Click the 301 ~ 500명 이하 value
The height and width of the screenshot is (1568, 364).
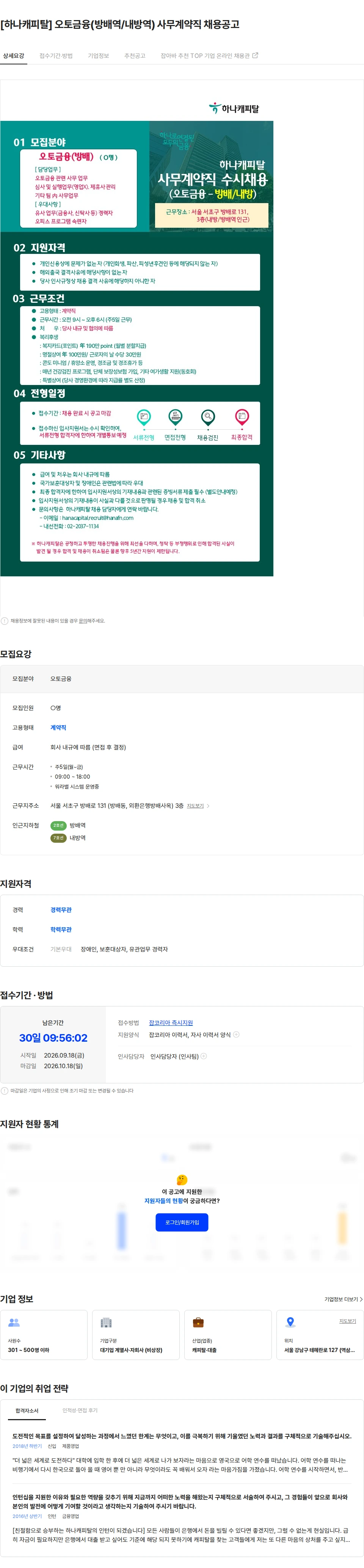click(x=28, y=1350)
